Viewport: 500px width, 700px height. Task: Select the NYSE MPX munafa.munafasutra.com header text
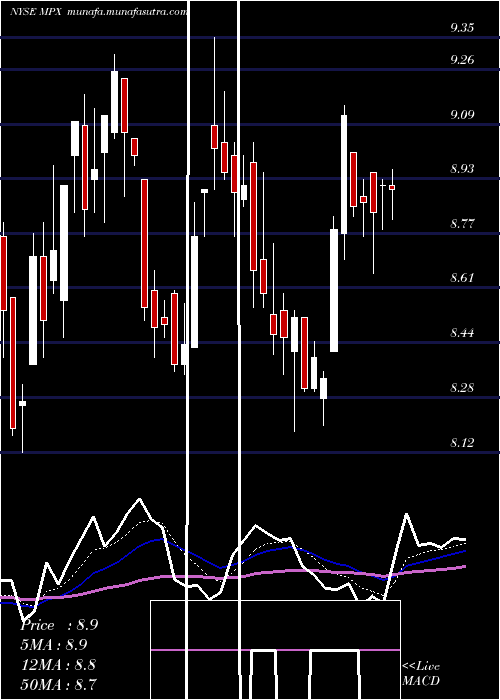[98, 12]
